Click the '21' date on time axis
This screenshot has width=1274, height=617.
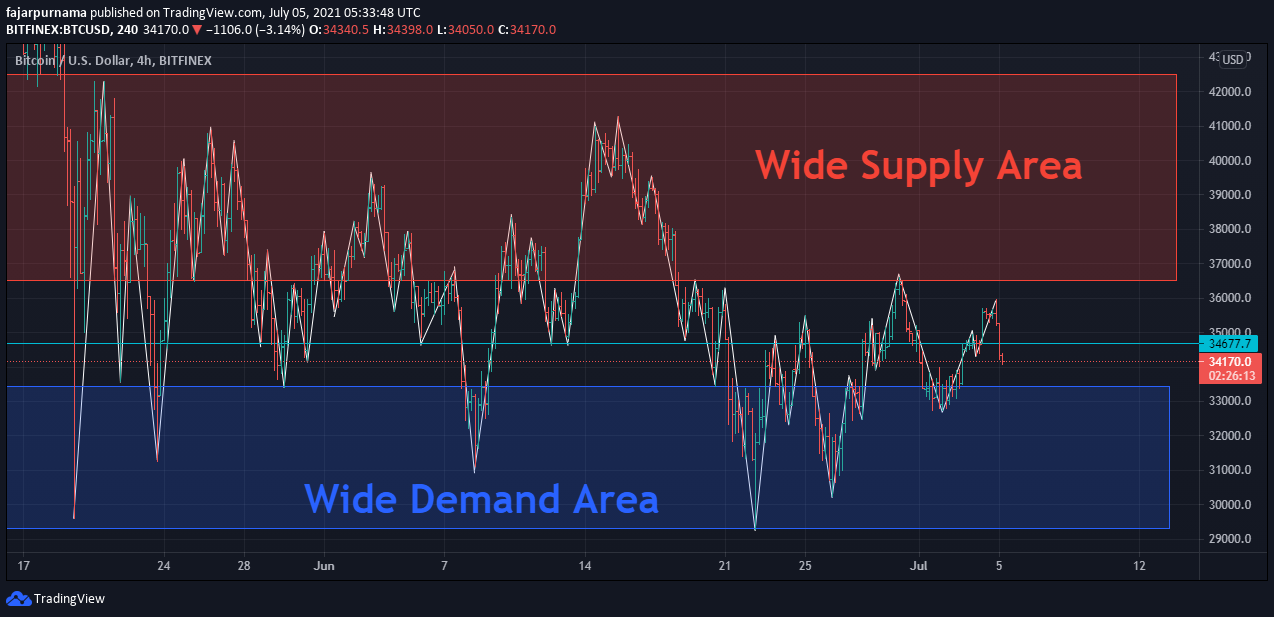click(x=725, y=566)
